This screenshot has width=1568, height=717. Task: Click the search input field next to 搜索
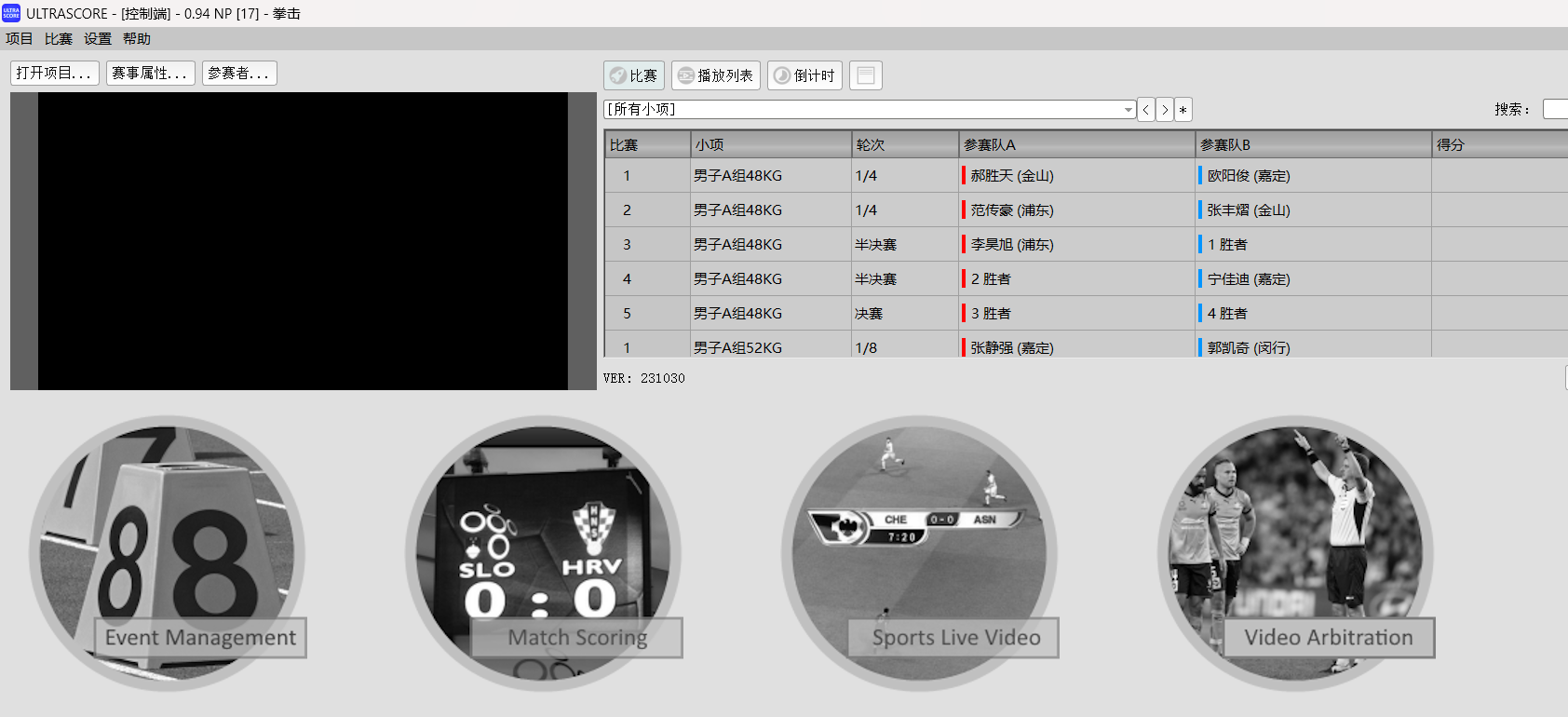[x=1555, y=110]
